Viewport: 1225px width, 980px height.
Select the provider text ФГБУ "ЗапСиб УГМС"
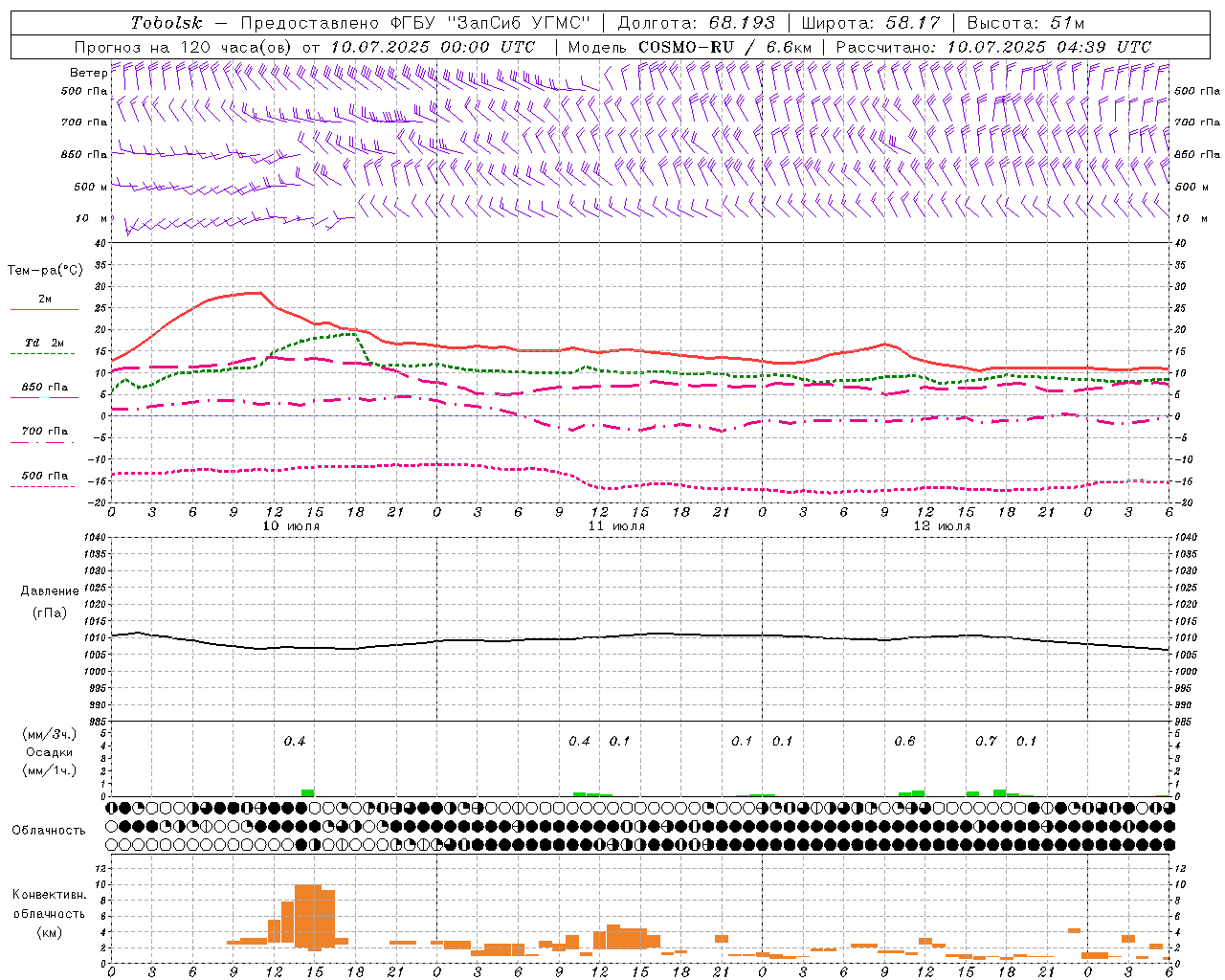point(491,23)
